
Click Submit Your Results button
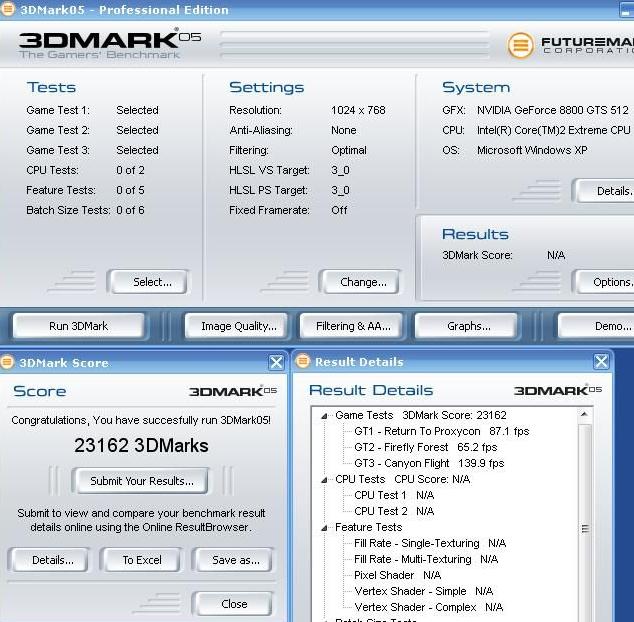tap(141, 481)
